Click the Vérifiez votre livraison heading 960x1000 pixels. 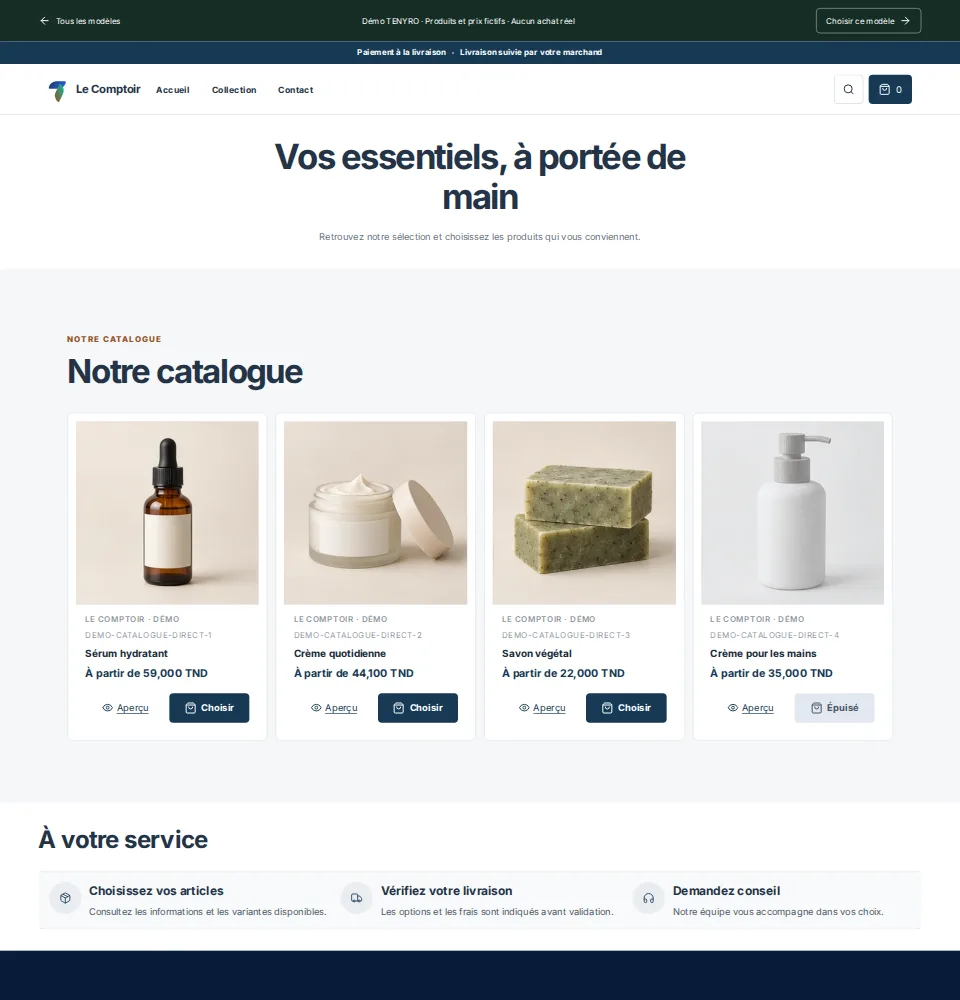[x=447, y=891]
